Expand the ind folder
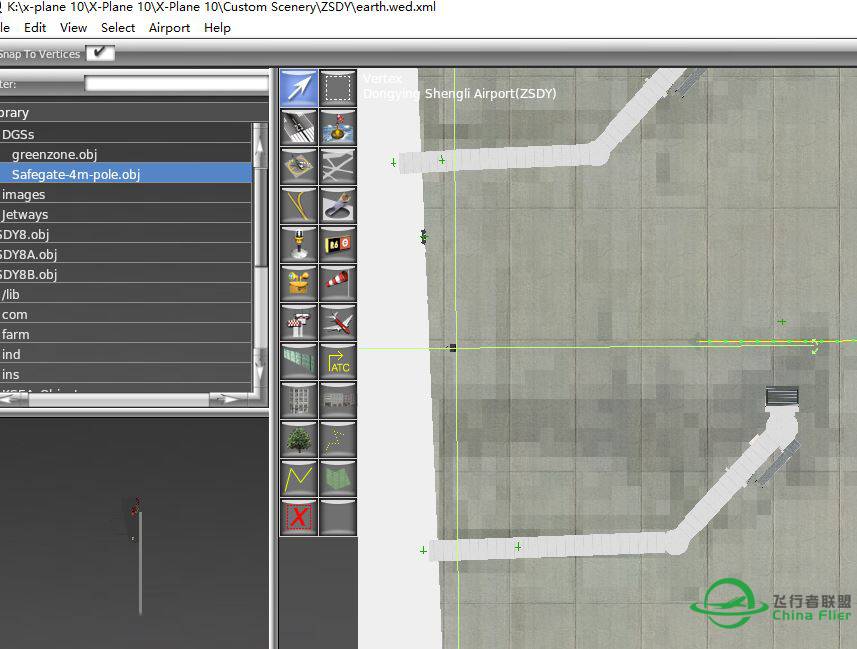Image resolution: width=857 pixels, height=649 pixels. 126,354
